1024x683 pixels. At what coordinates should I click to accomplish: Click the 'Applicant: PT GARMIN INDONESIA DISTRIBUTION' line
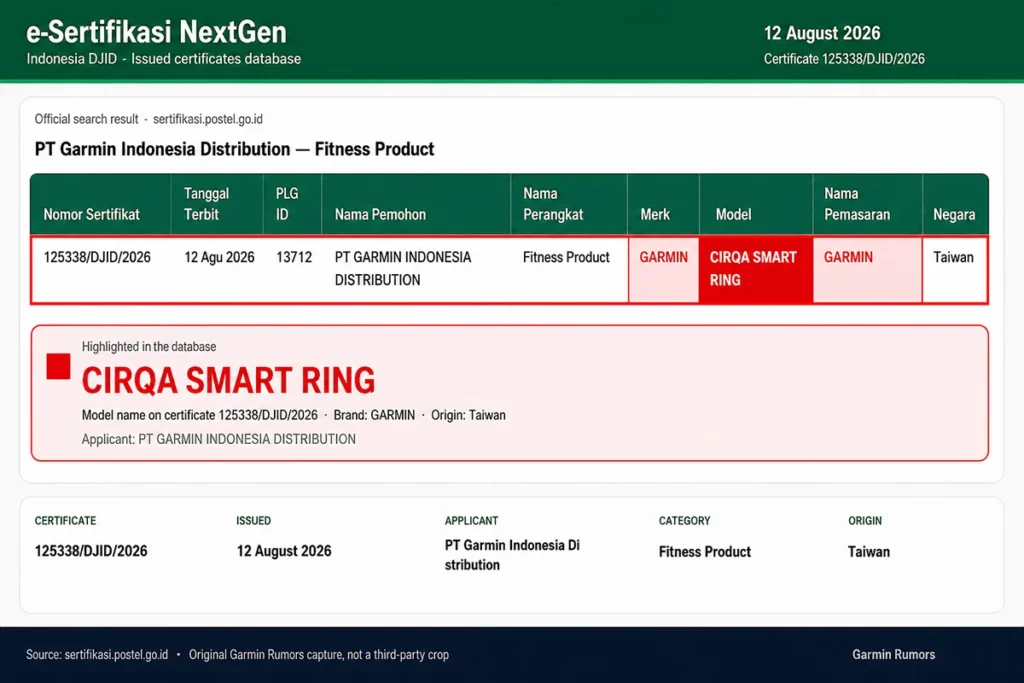click(218, 439)
